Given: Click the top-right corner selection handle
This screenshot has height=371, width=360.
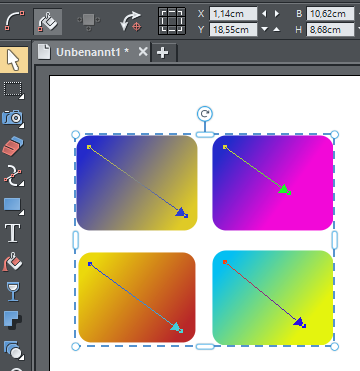Looking at the screenshot, I should coord(335,135).
